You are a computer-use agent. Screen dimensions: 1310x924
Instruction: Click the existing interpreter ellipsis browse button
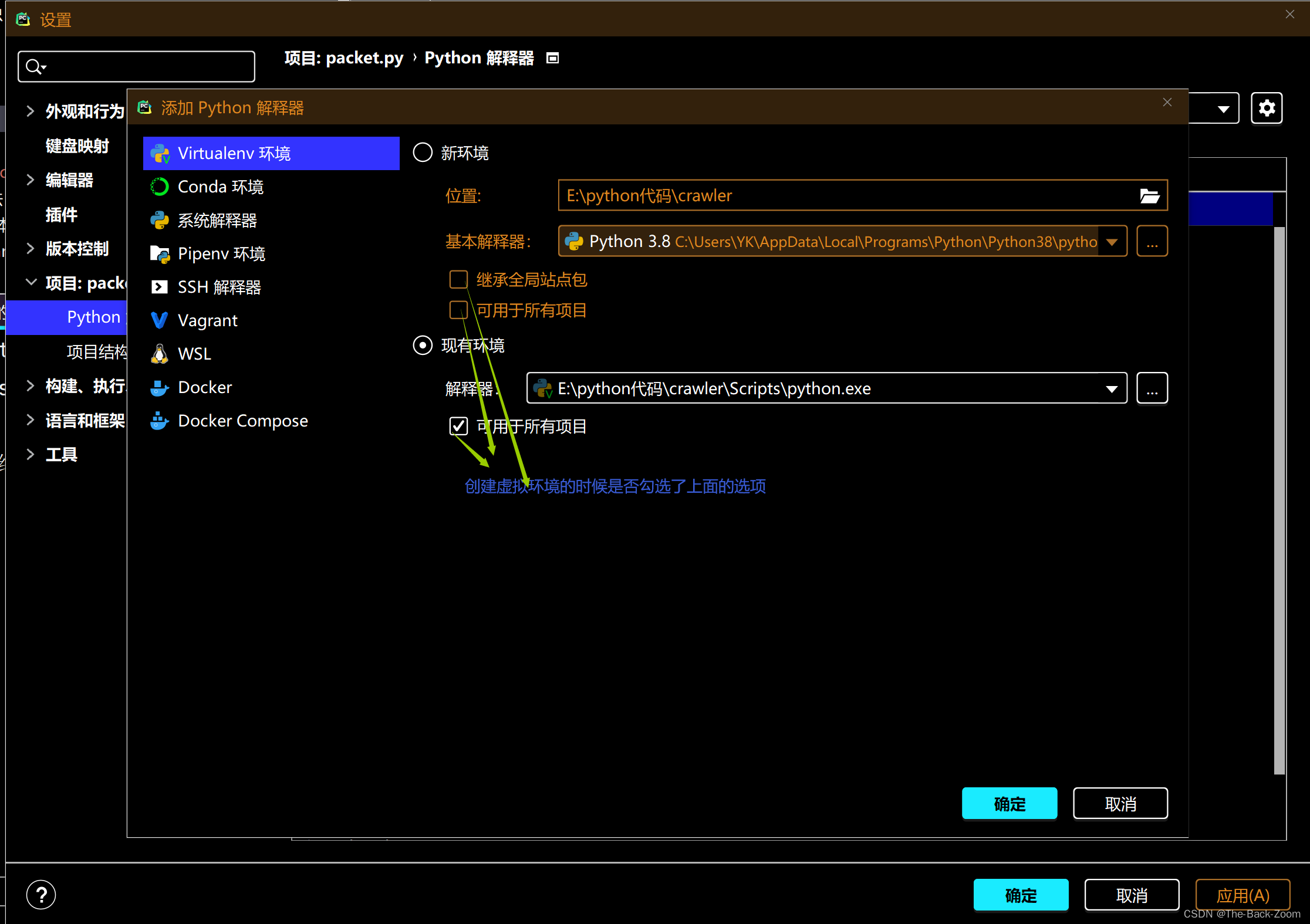pos(1152,388)
